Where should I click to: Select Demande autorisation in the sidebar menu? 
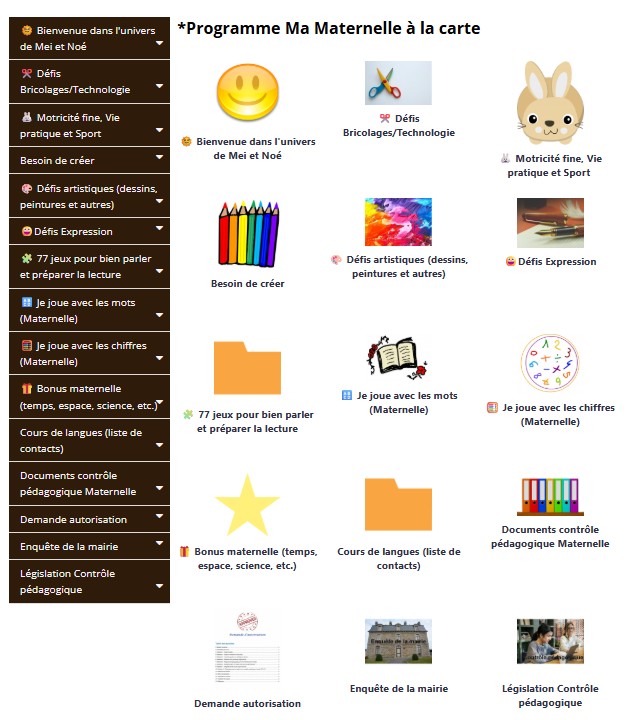pos(90,519)
